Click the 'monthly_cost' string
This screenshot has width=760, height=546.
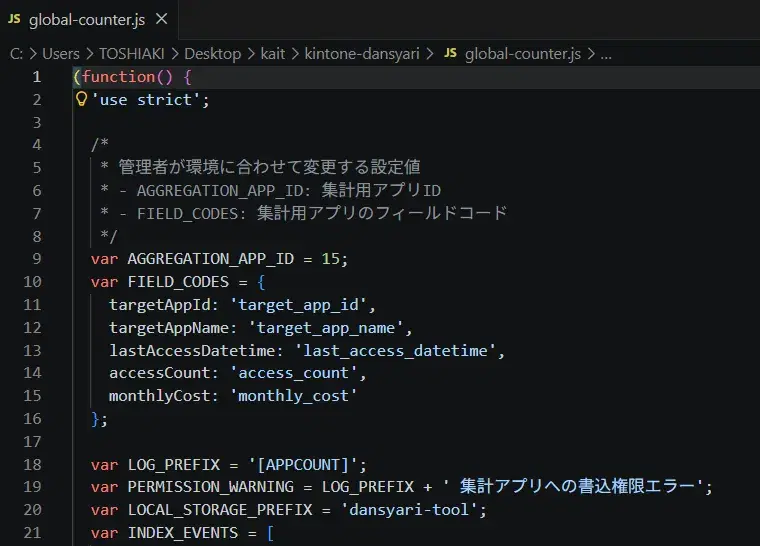(294, 396)
